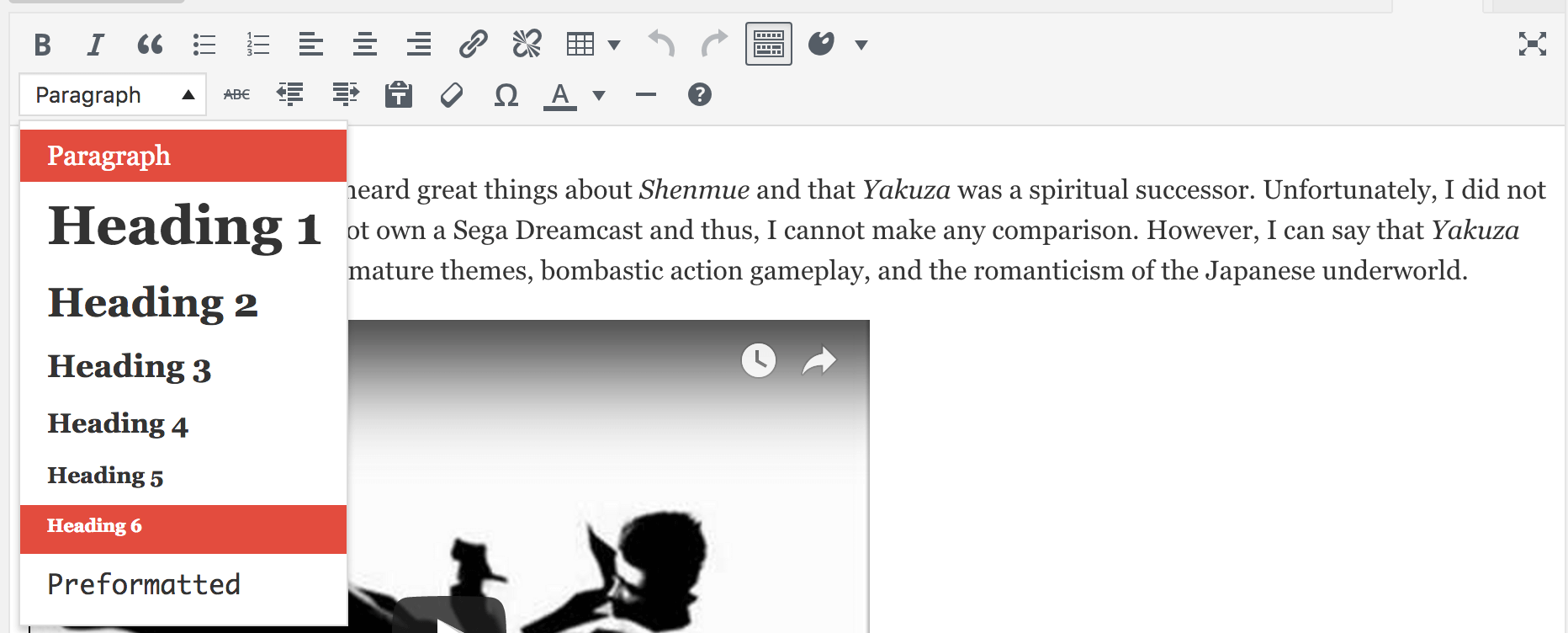
Task: Decrease paragraph indent
Action: tap(290, 94)
